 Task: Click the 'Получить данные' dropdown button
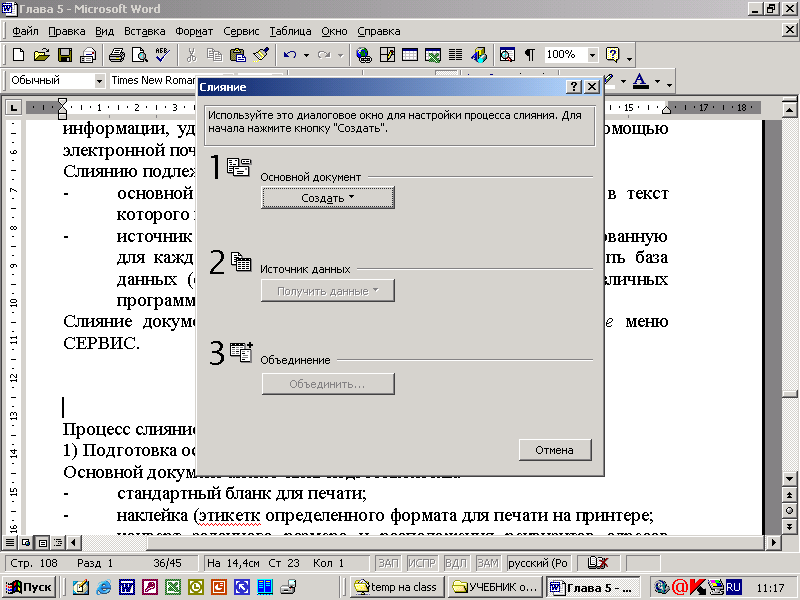(328, 291)
